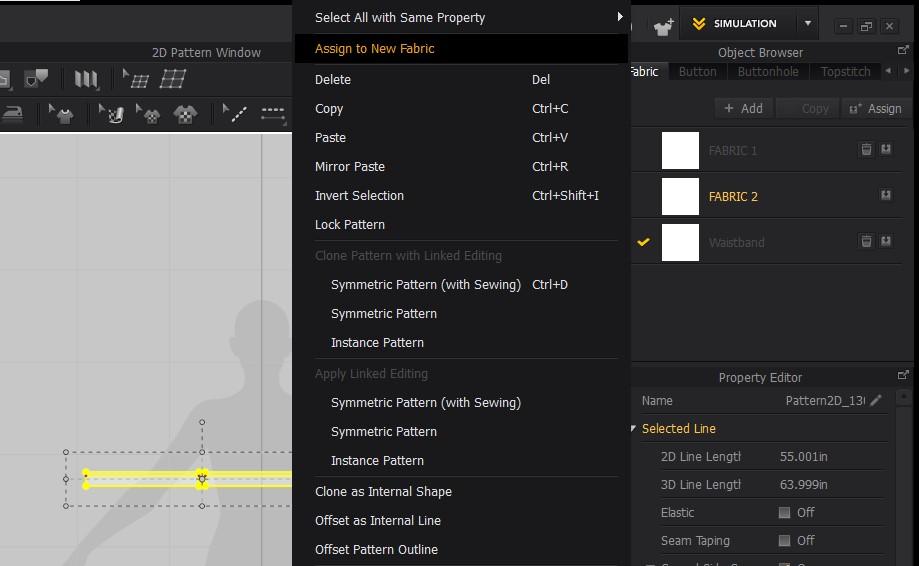The image size is (919, 566).
Task: Click the fold arrangement panels icon
Action: point(87,79)
